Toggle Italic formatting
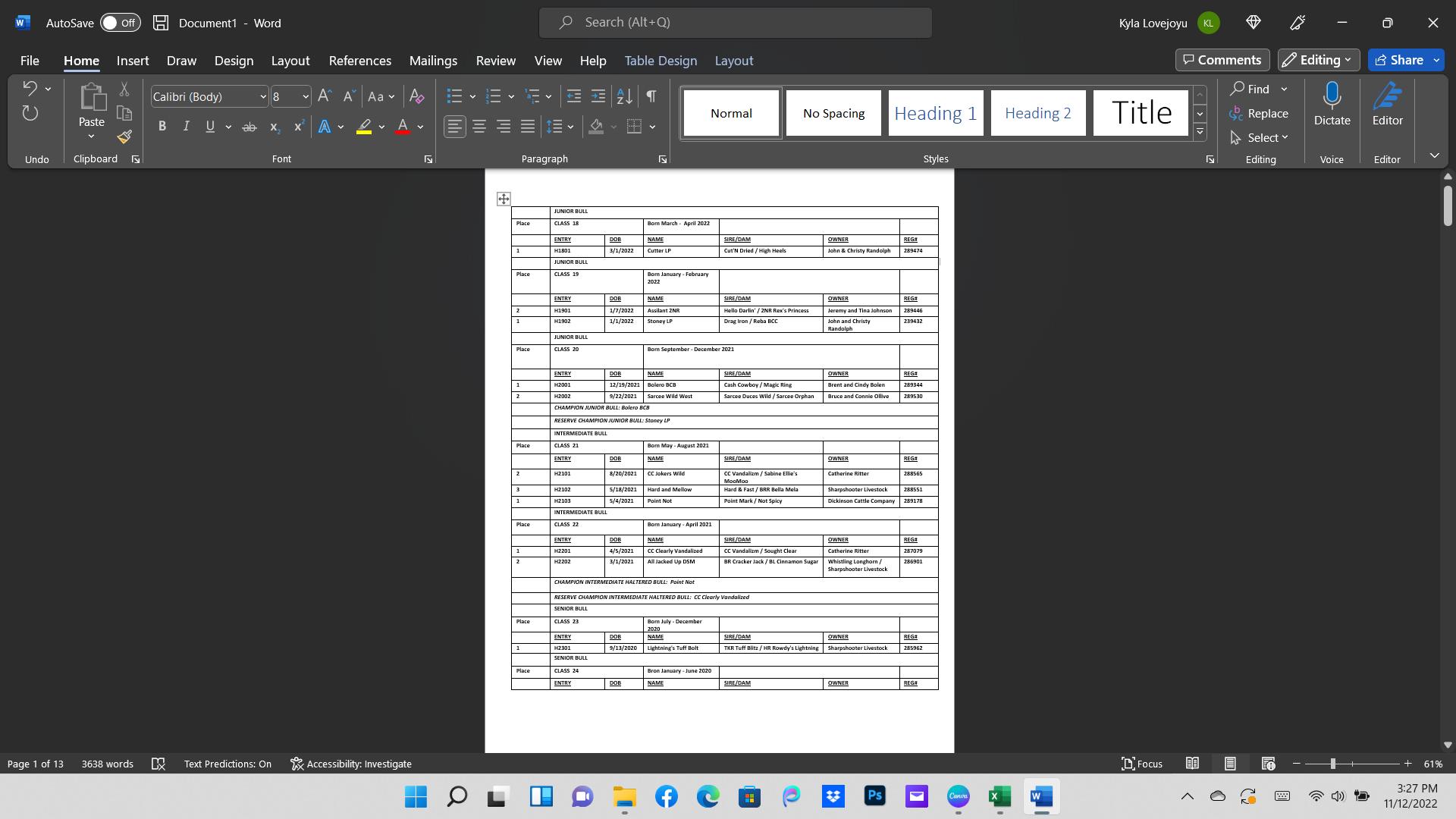The width and height of the screenshot is (1456, 819). (186, 127)
